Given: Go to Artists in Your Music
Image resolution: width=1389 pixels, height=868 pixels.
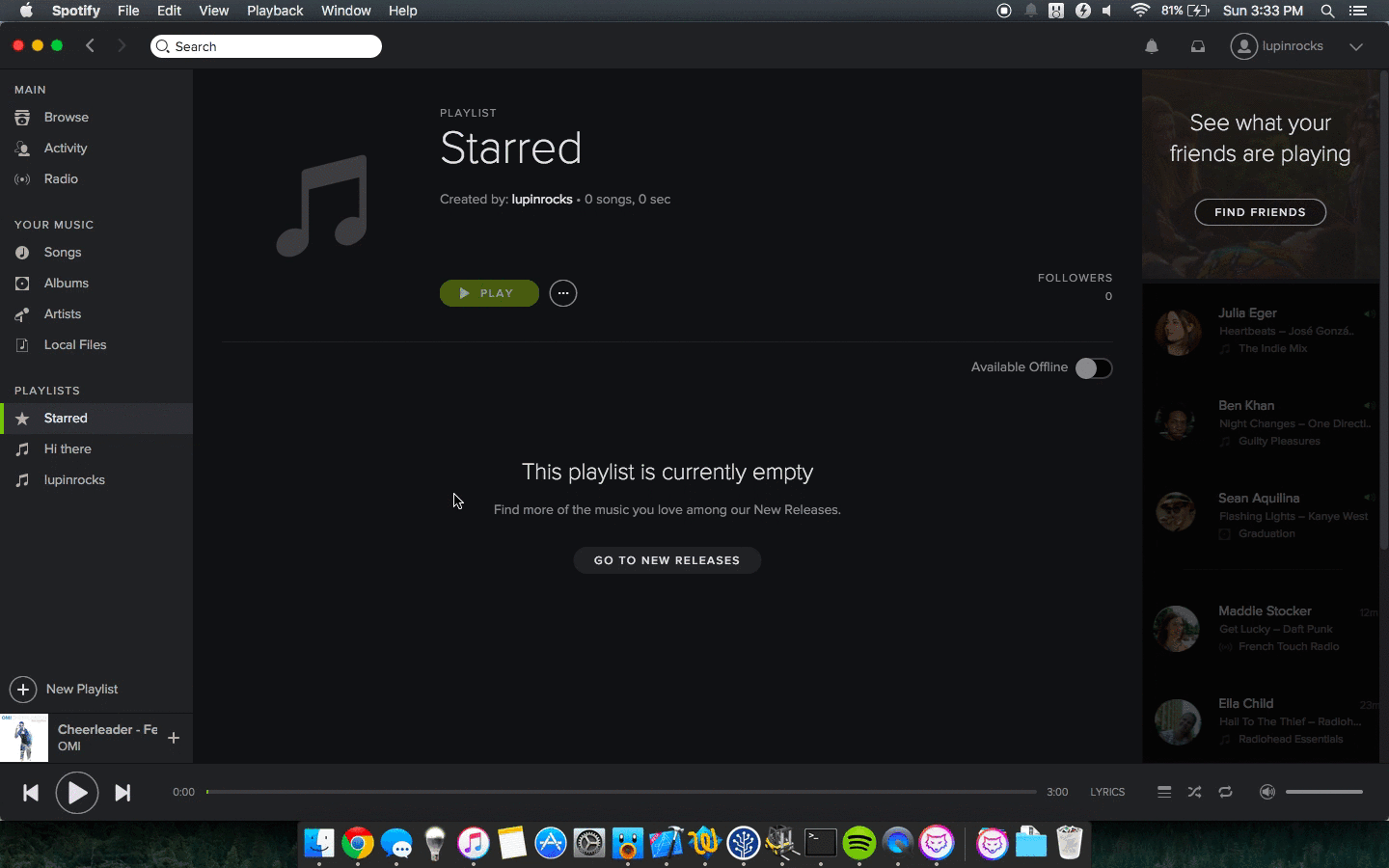Looking at the screenshot, I should (x=63, y=313).
